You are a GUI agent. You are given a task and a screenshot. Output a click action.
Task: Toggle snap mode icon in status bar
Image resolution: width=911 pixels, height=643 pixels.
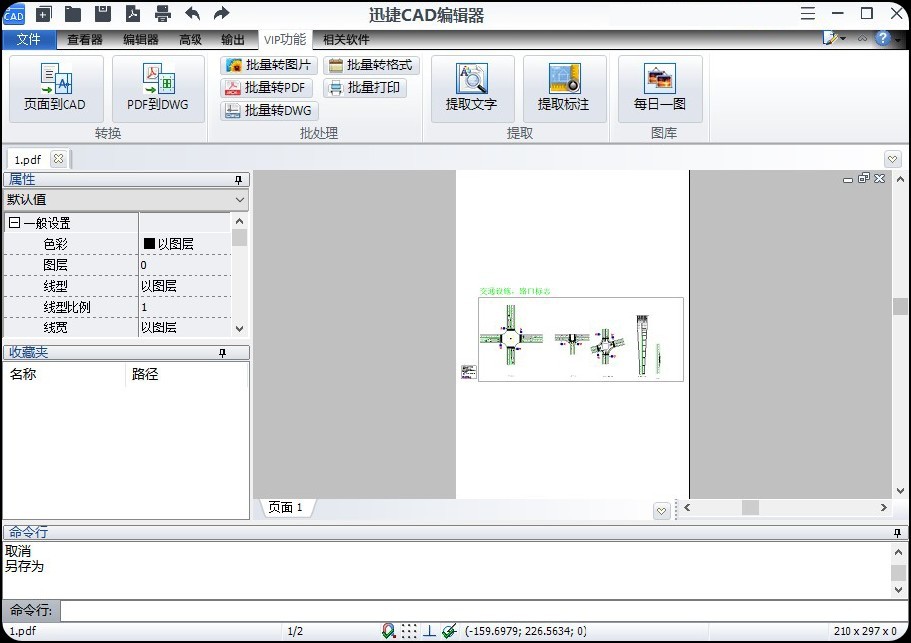[x=388, y=631]
